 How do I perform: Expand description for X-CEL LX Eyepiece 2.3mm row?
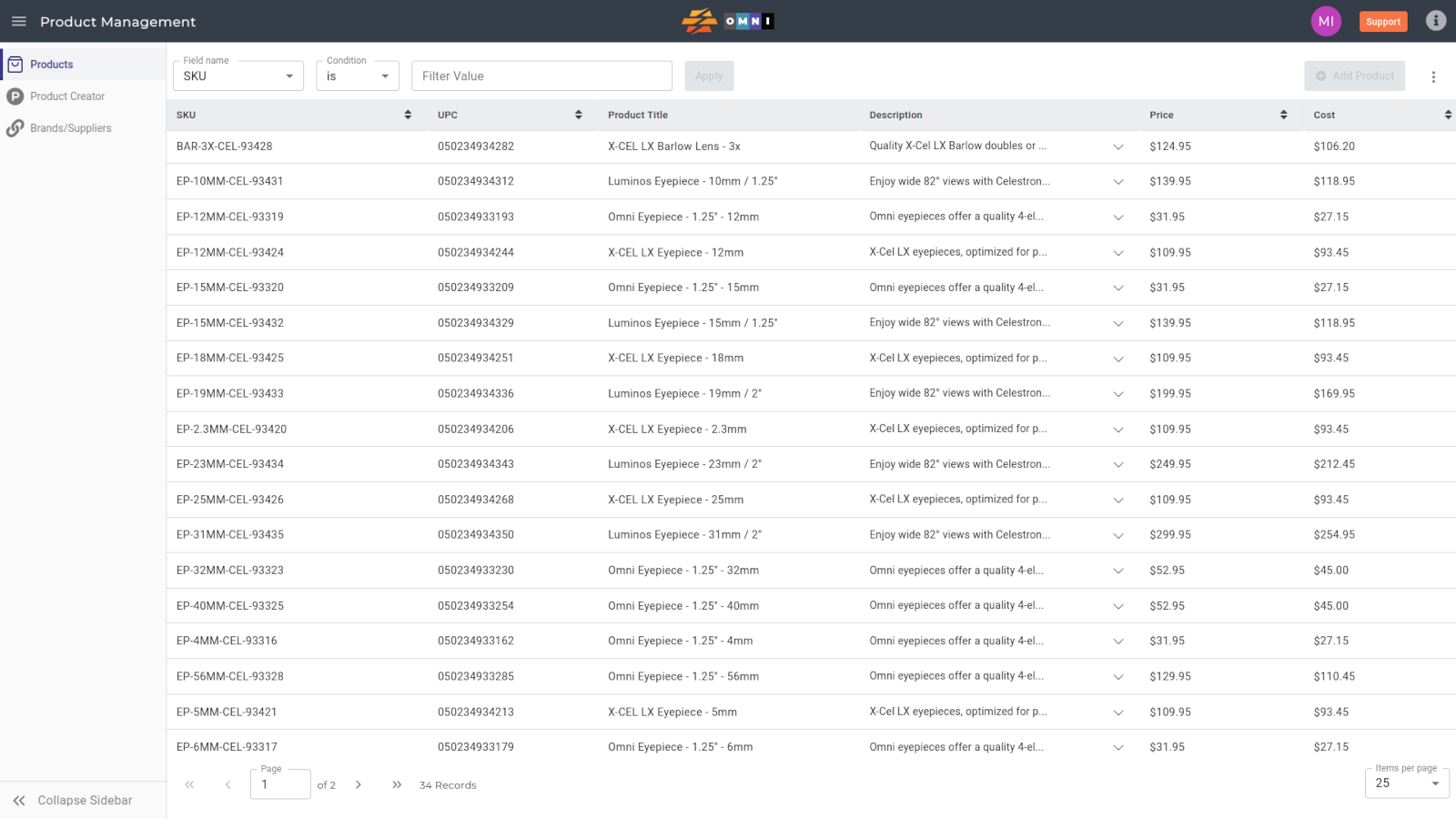[x=1118, y=430]
